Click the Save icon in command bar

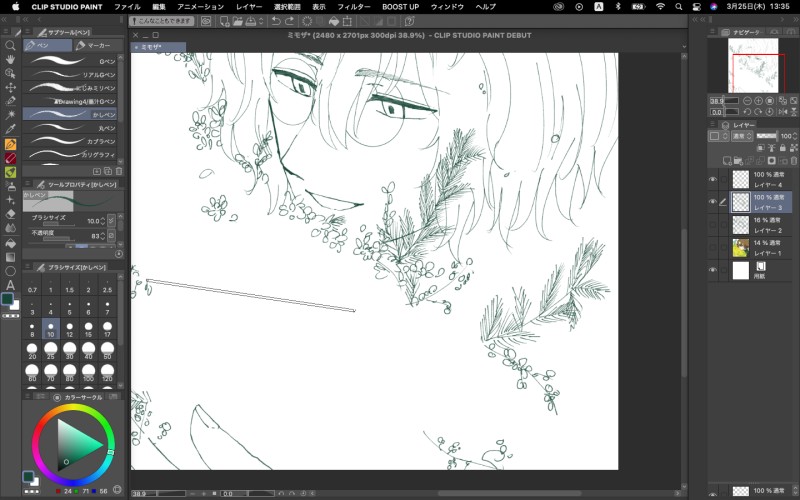coord(251,21)
